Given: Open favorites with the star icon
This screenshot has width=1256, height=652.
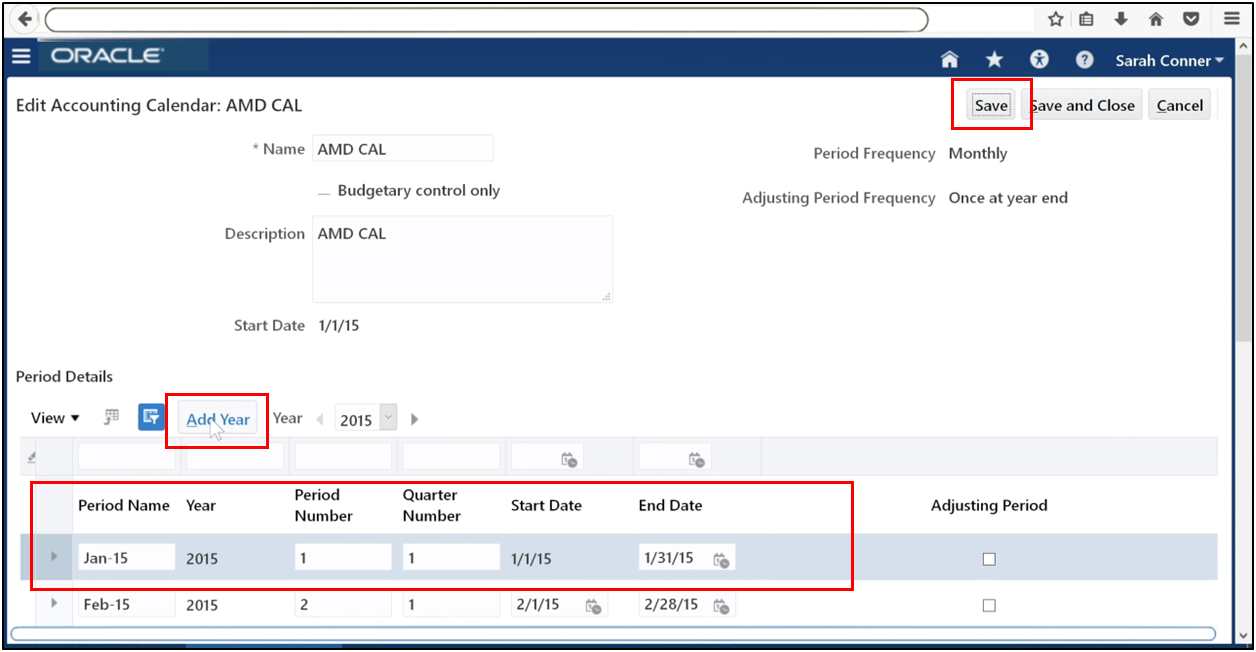Looking at the screenshot, I should 993,60.
